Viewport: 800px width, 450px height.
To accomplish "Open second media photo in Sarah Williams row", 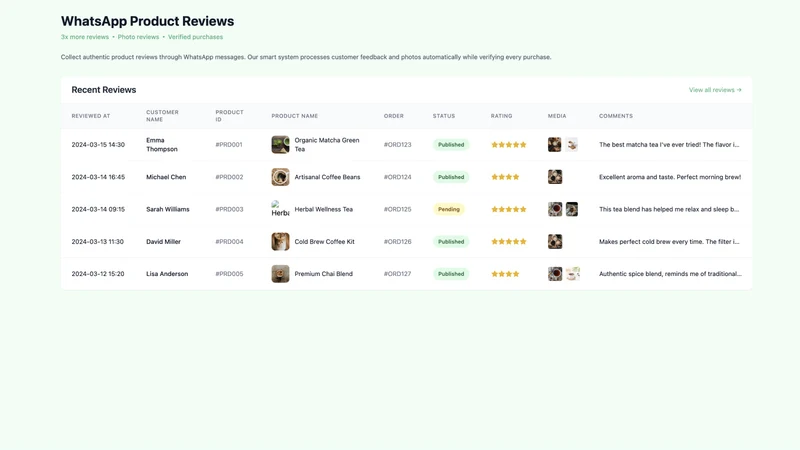I will (x=571, y=209).
